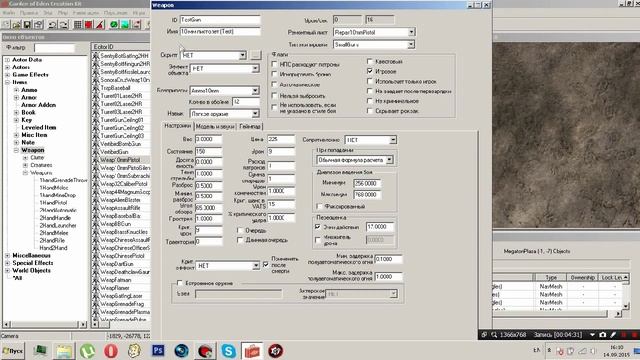Open the SmallGuns equip type dropdown
The width and height of the screenshot is (640, 360).
pos(411,44)
